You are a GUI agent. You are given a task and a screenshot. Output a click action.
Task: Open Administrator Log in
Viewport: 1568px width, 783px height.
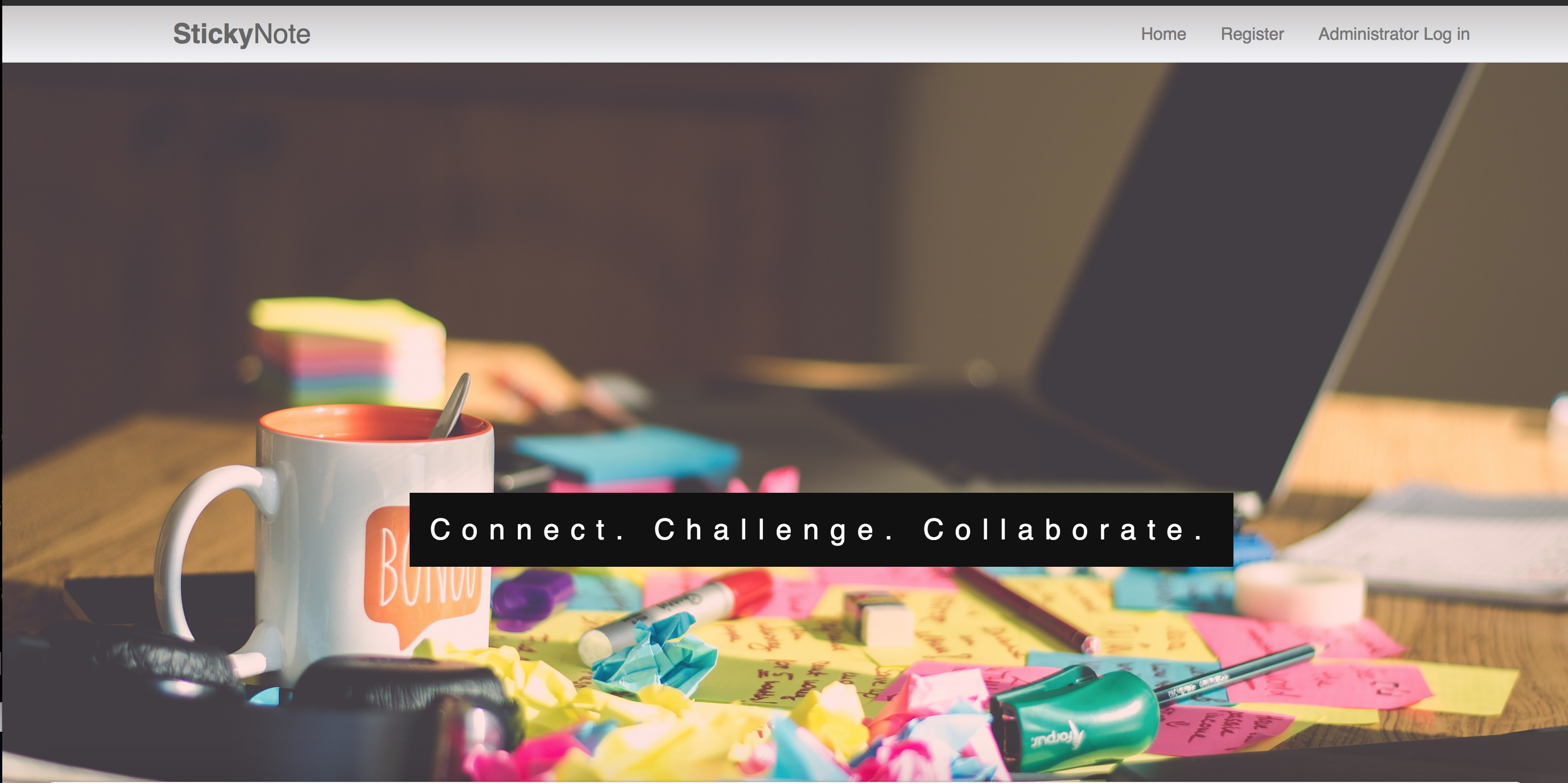pyautogui.click(x=1394, y=34)
